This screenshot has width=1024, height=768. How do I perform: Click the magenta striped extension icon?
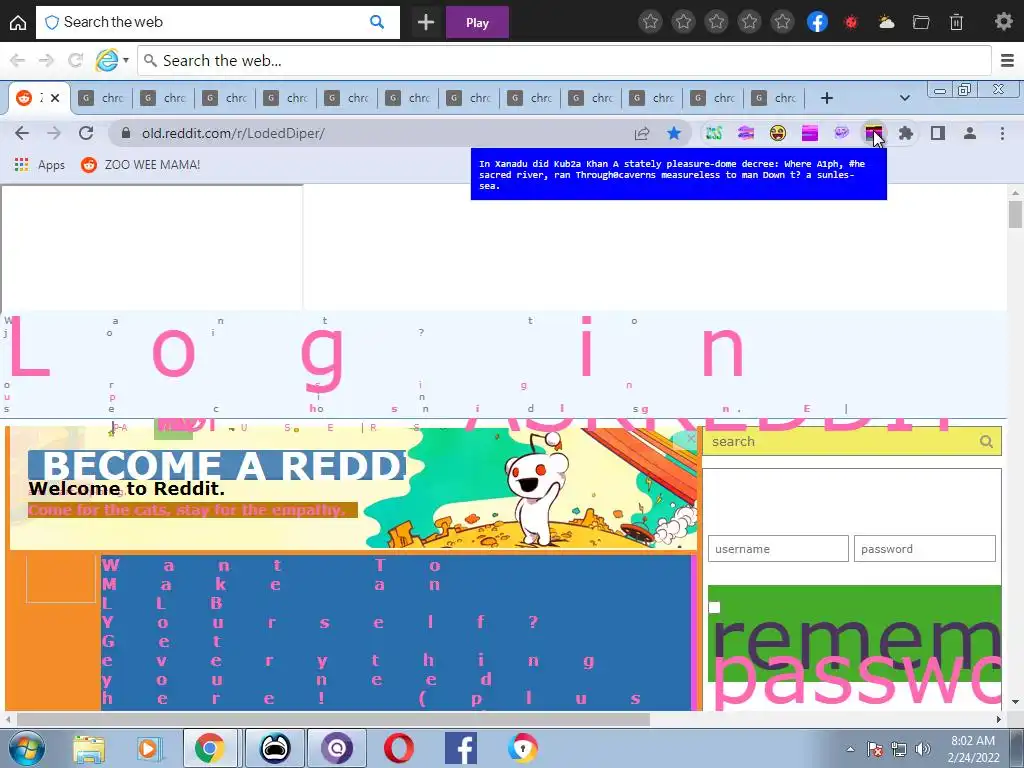click(810, 133)
